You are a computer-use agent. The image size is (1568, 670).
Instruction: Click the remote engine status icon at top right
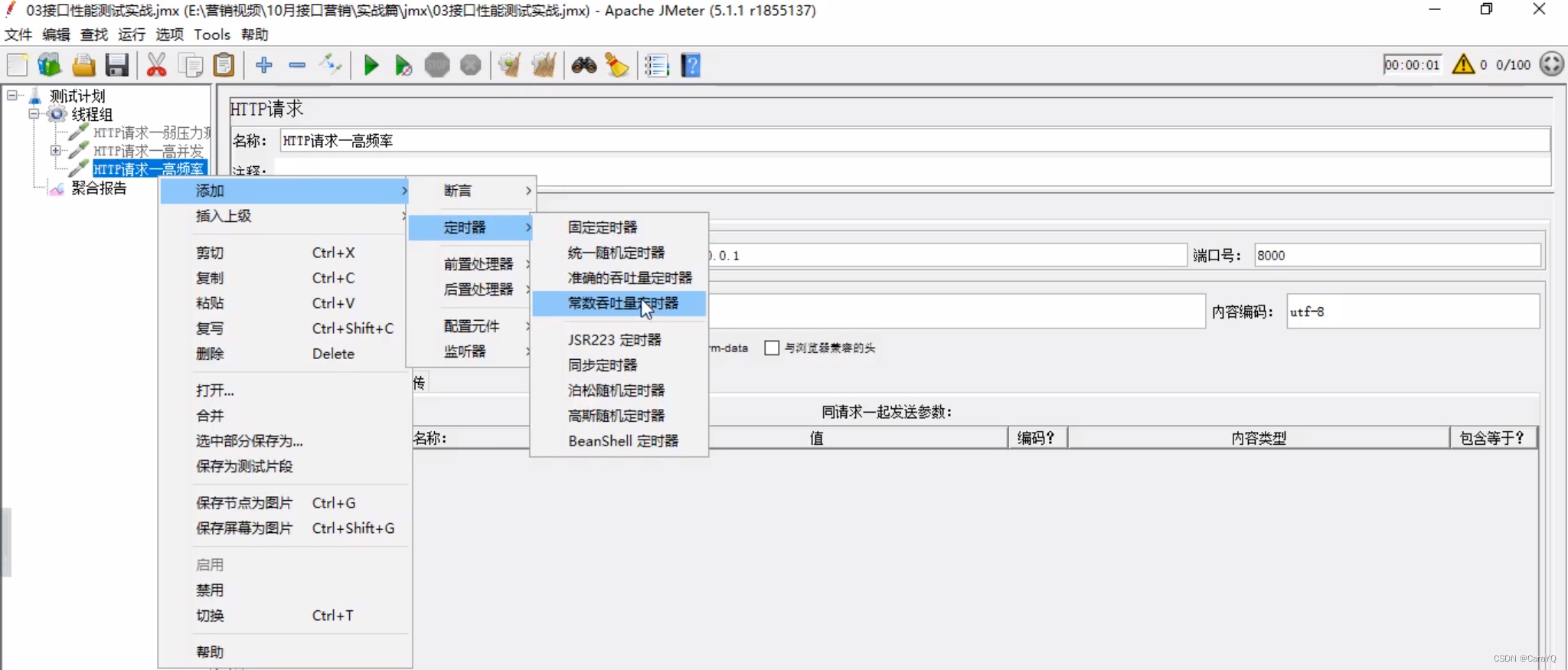click(x=1552, y=64)
